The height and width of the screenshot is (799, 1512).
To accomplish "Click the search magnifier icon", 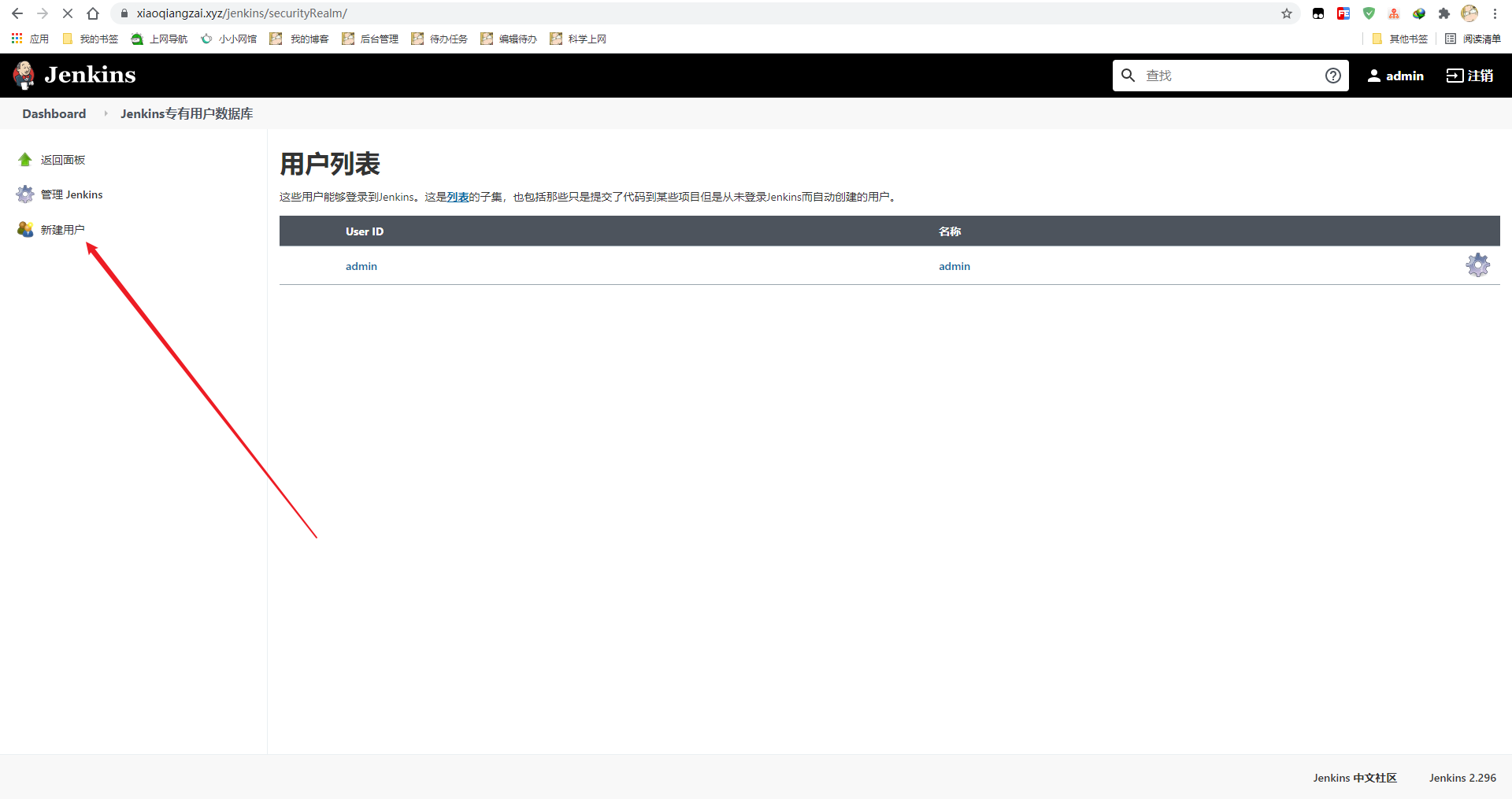I will [x=1128, y=76].
